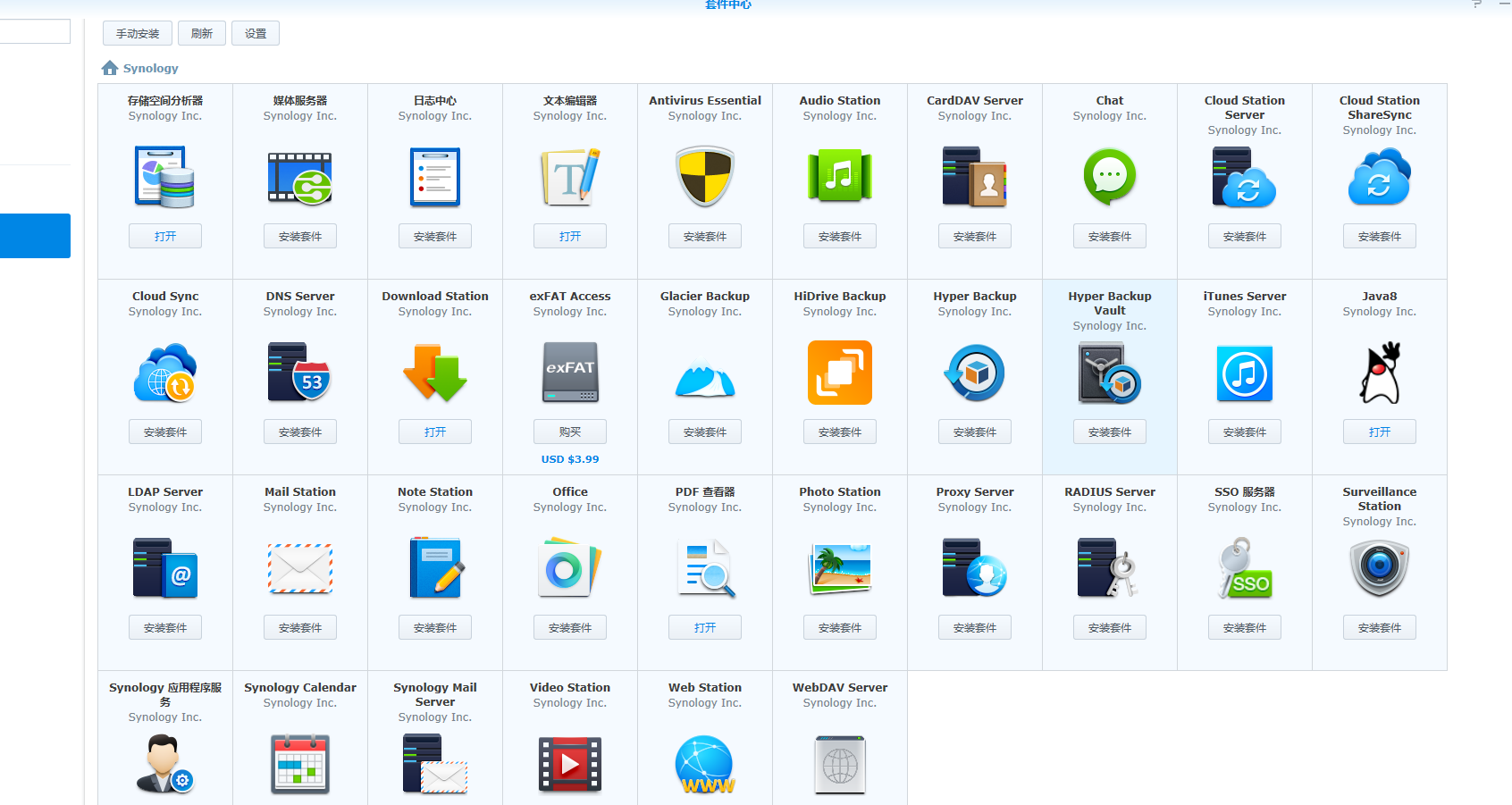Select the Antivirus Essential shield icon
Screen dimensions: 1512x805
click(705, 178)
